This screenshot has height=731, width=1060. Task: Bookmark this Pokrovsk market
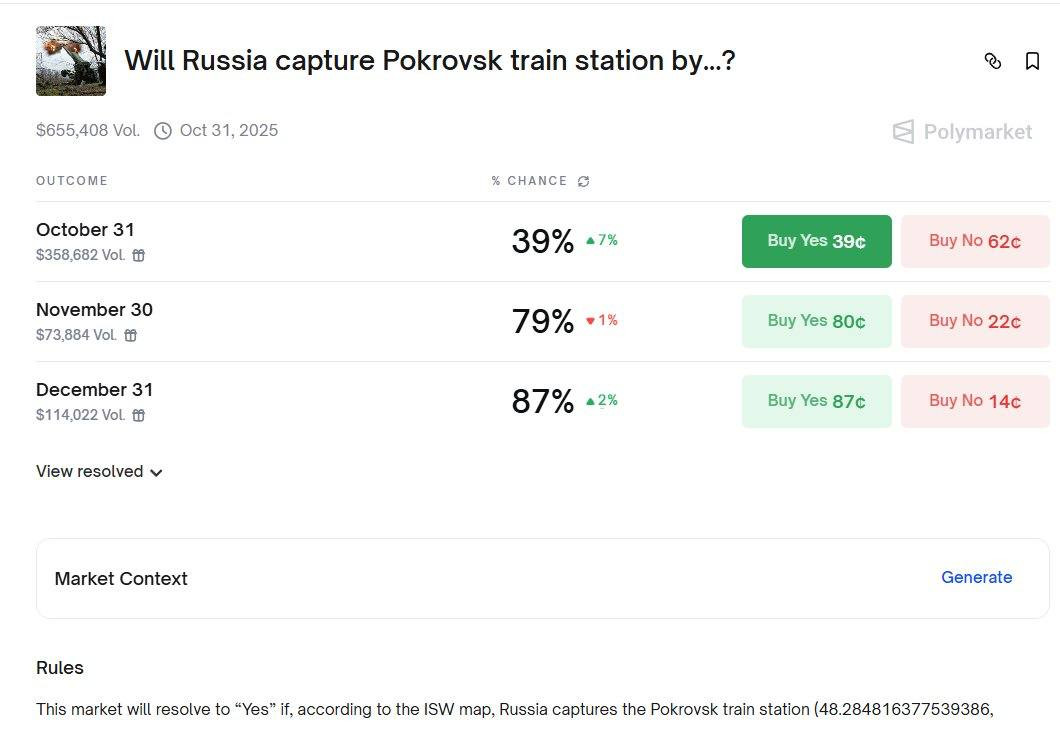[1033, 61]
